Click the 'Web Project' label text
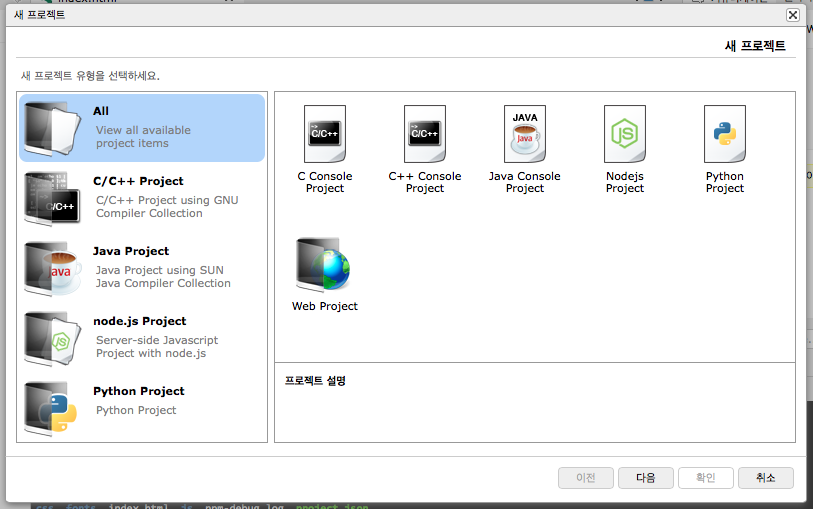The height and width of the screenshot is (509, 813). pos(325,306)
